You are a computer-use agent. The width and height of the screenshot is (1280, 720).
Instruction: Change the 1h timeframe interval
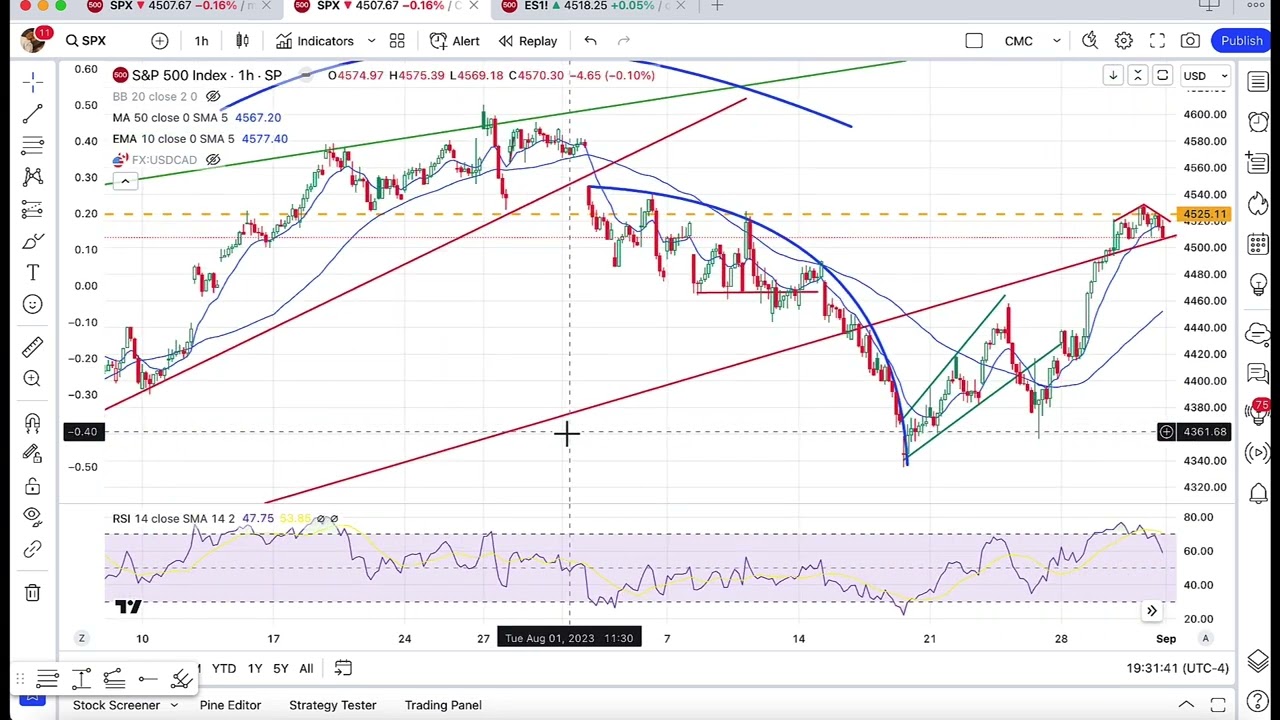(x=201, y=41)
